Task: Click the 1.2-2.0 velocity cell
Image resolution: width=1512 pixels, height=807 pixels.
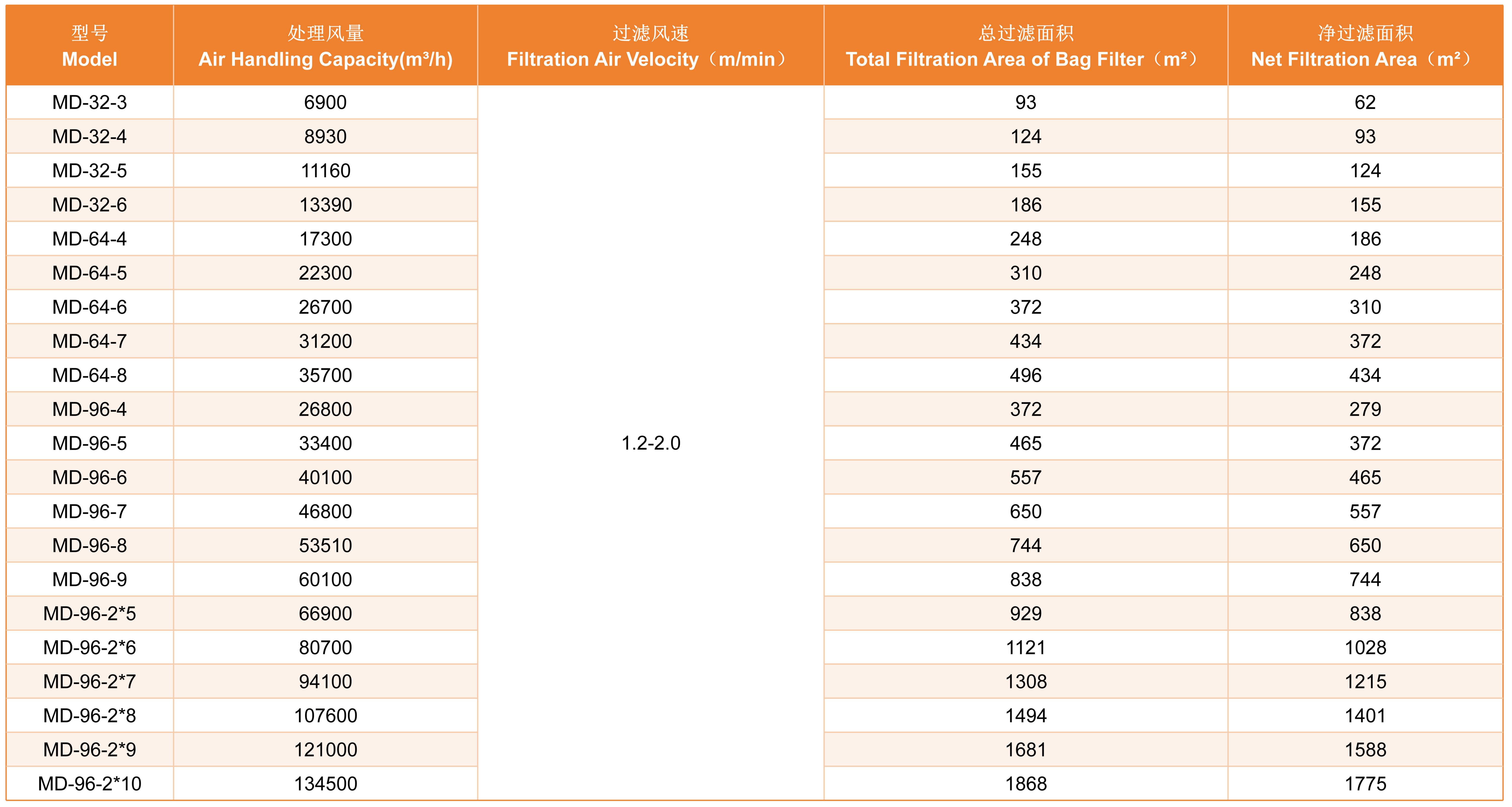Action: click(x=650, y=443)
